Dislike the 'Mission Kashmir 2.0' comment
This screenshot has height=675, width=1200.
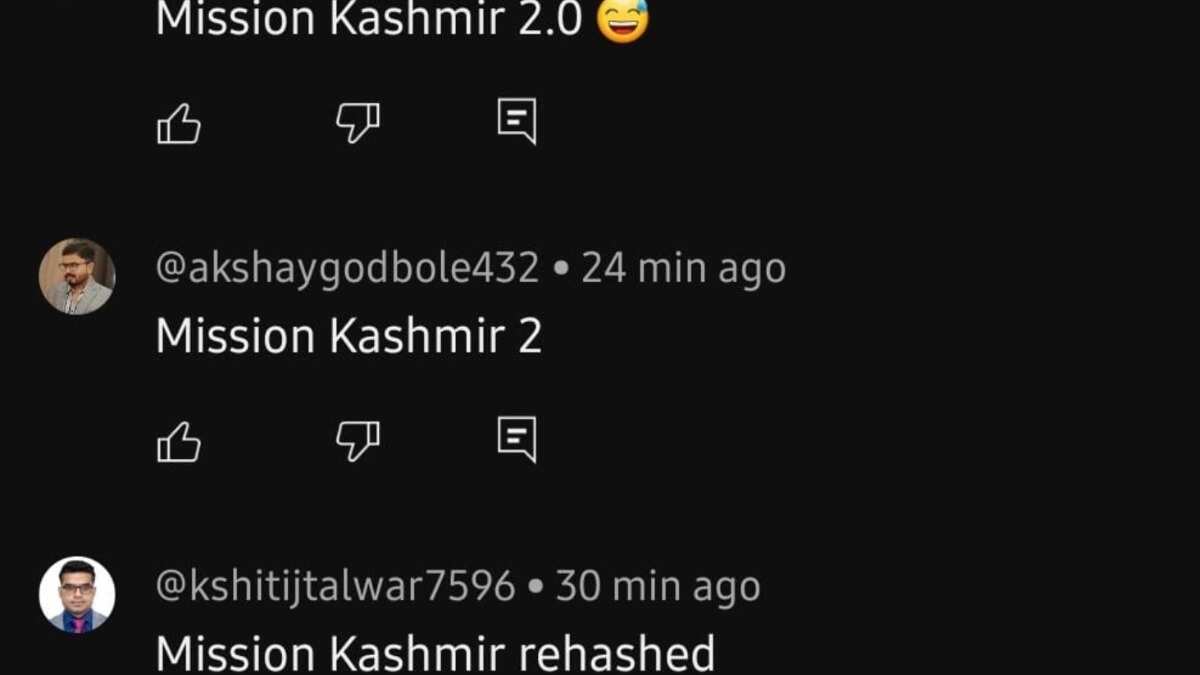357,124
